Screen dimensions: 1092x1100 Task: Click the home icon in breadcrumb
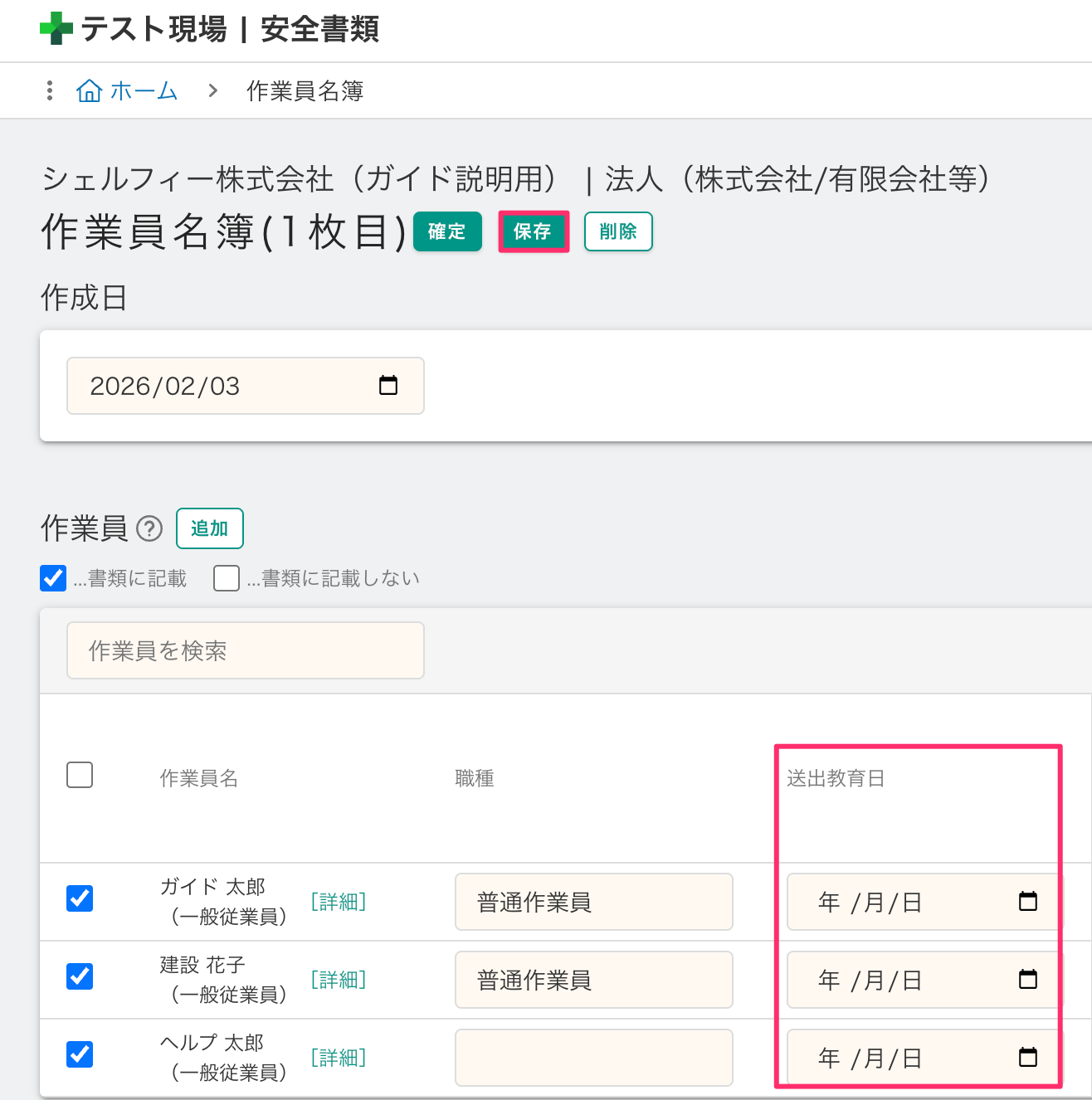[x=89, y=90]
